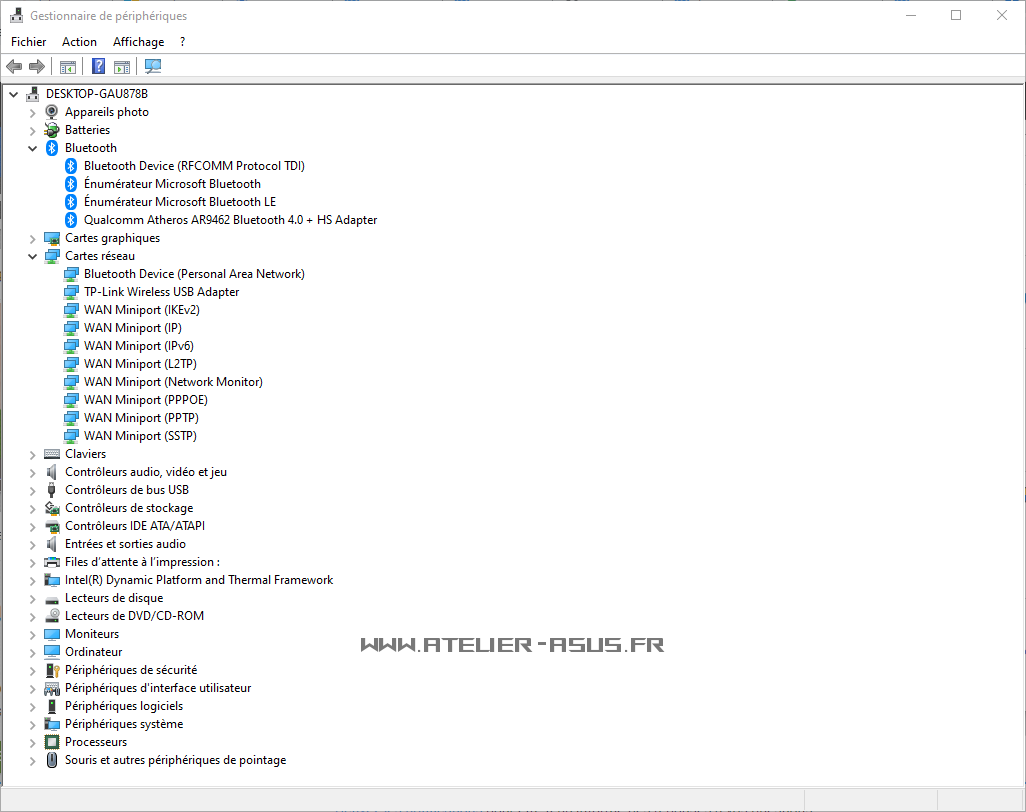Viewport: 1026px width, 812px height.
Task: Click the Souris et autres périphériques mouse icon
Action: click(x=52, y=760)
